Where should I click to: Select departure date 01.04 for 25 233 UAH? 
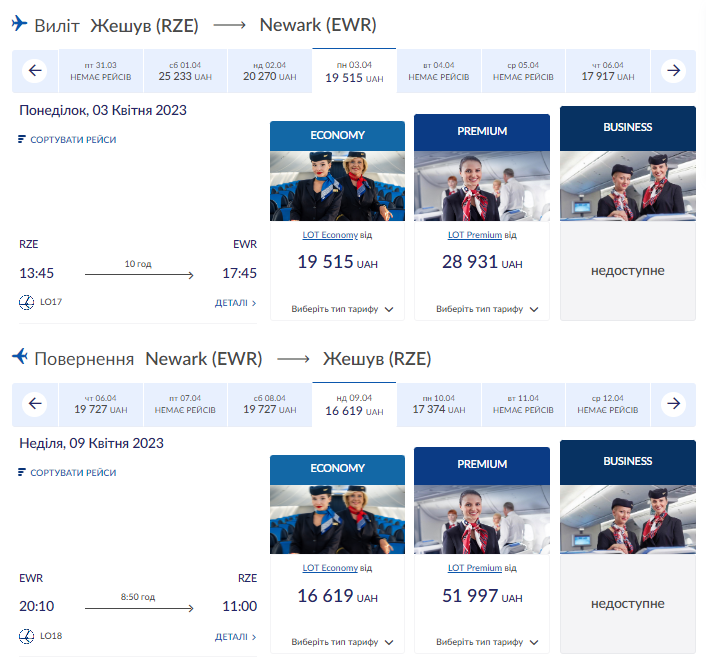click(x=185, y=71)
